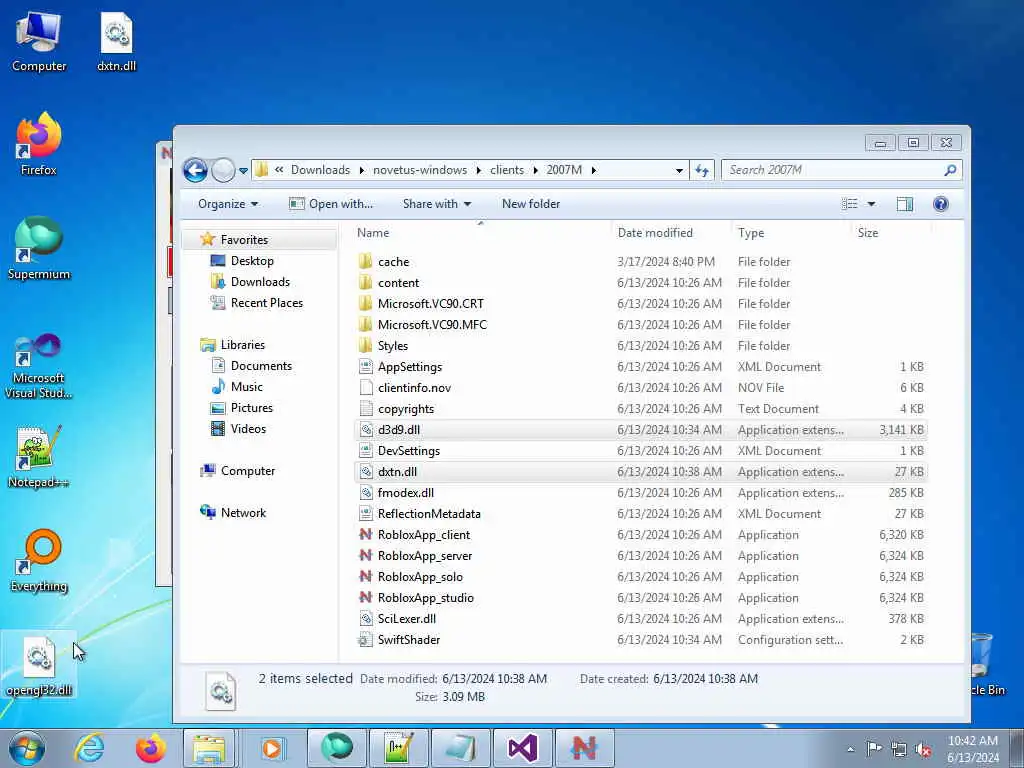Toggle the preview pane button
The width and height of the screenshot is (1024, 768).
(x=904, y=204)
